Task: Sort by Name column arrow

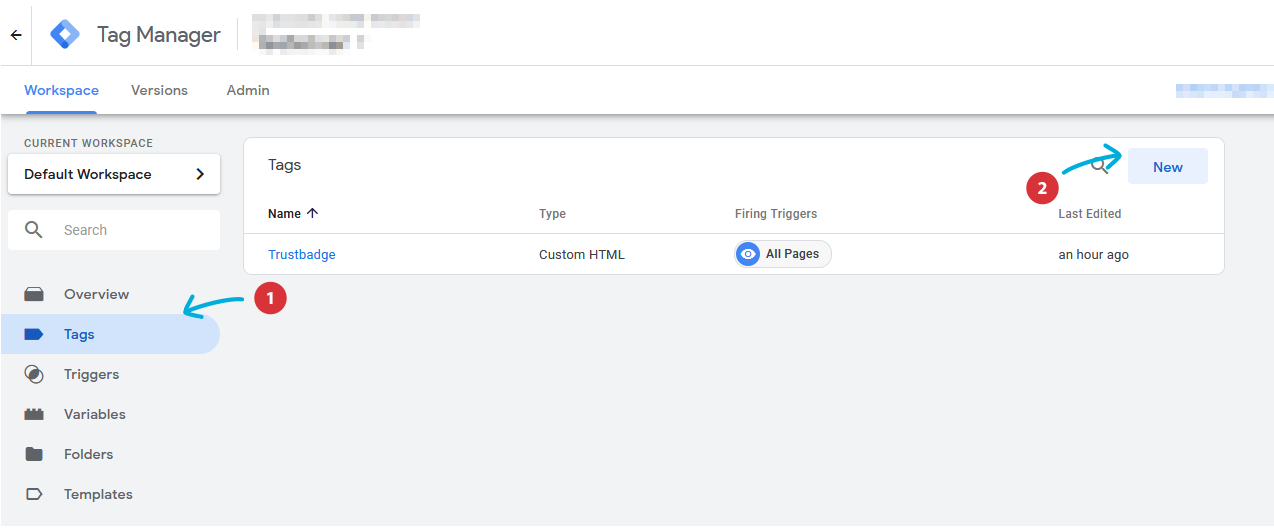Action: pyautogui.click(x=312, y=213)
